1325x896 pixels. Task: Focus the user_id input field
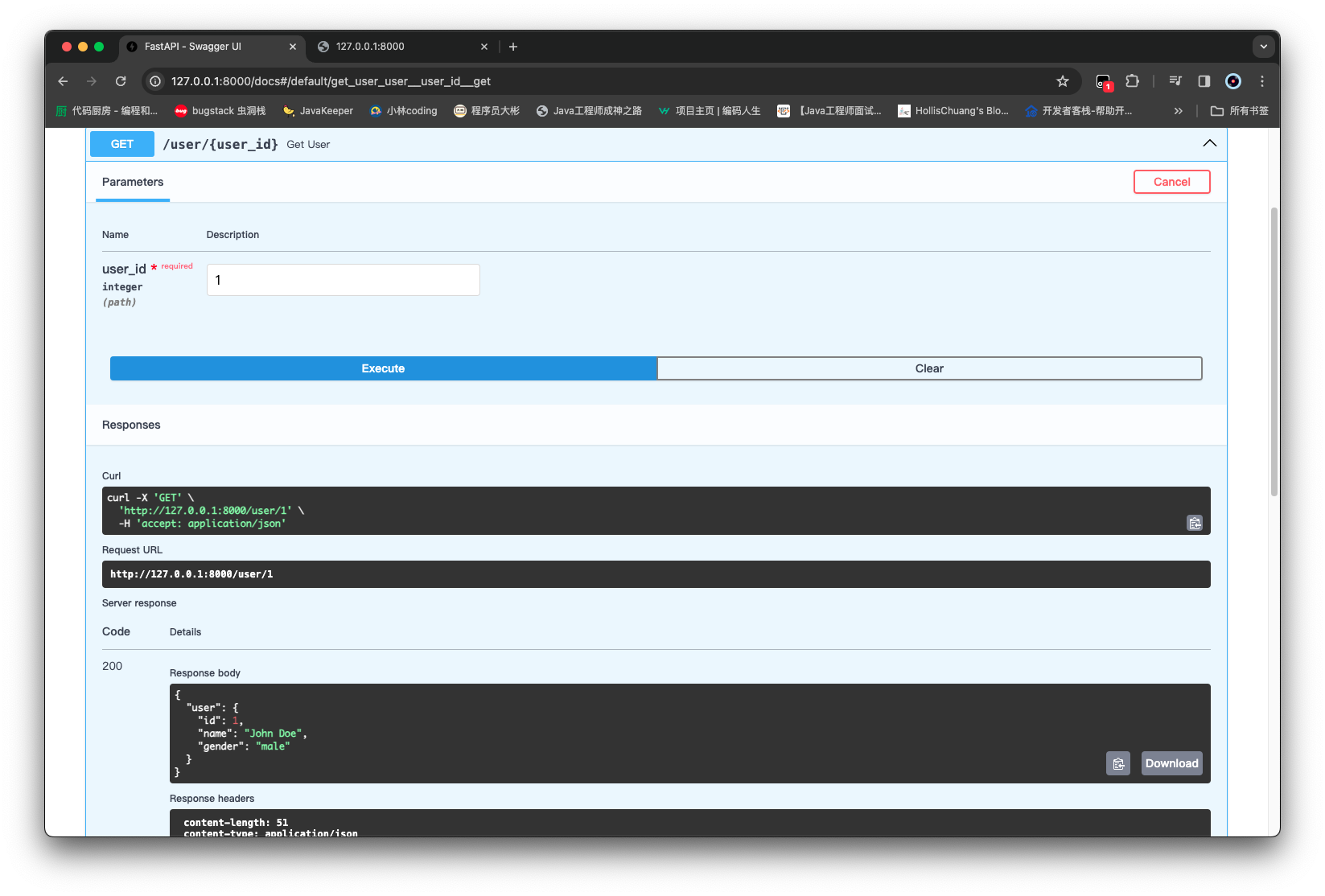344,280
